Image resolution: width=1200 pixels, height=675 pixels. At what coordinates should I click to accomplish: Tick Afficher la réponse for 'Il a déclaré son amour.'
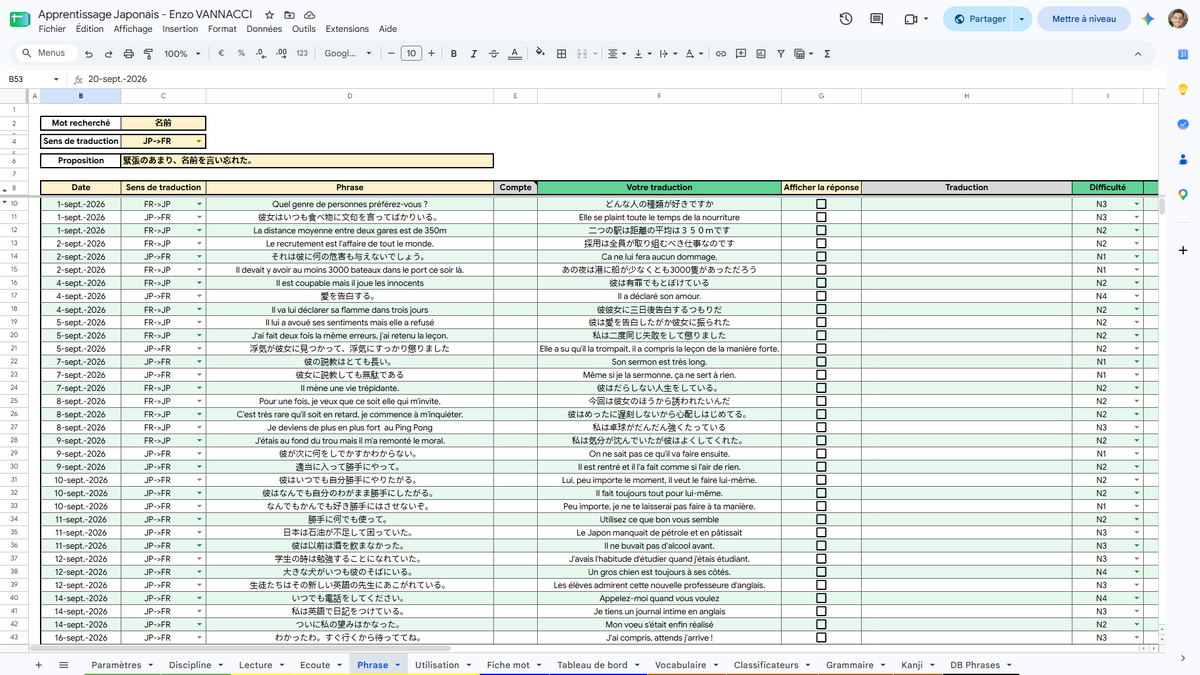821,296
